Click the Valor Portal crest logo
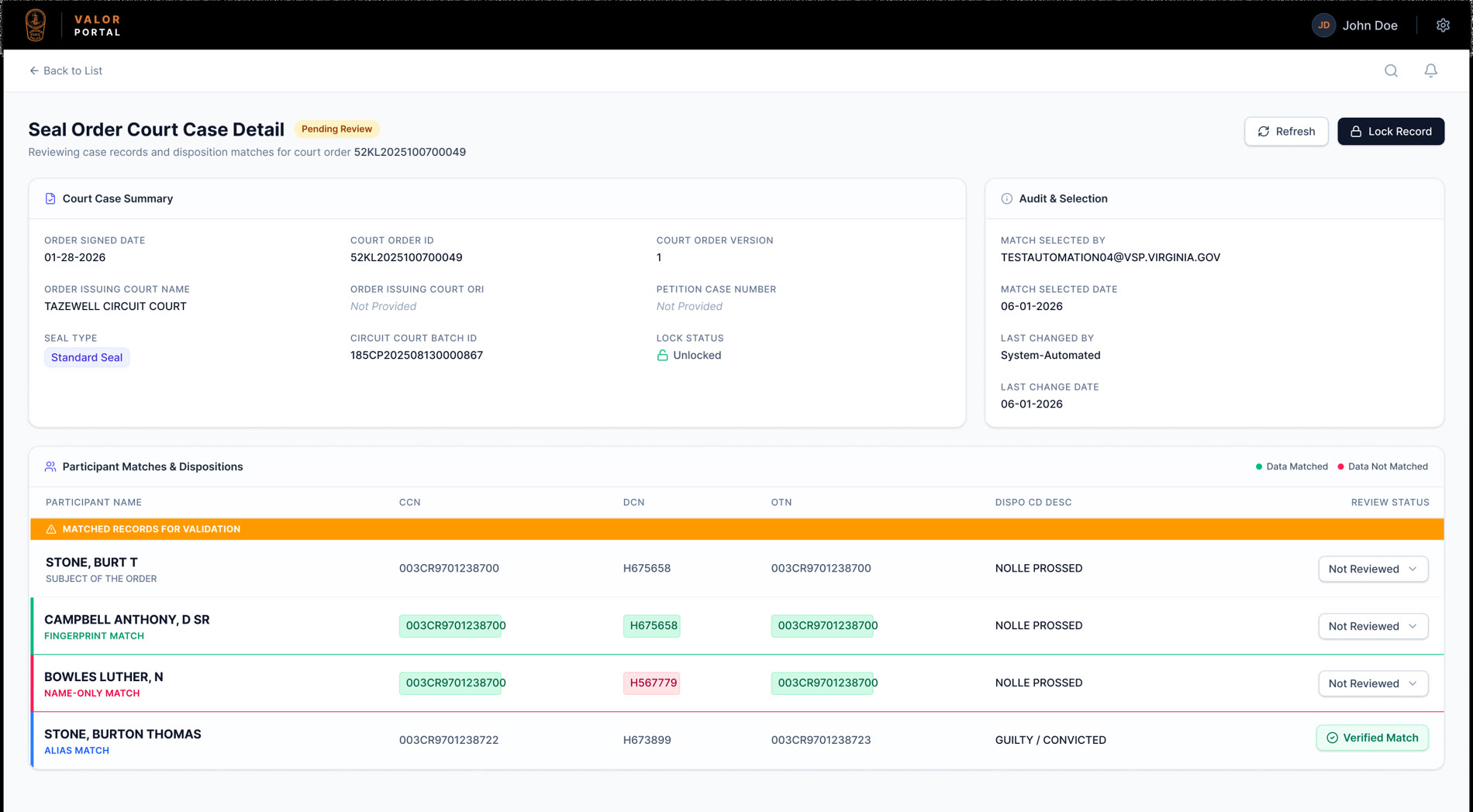The height and width of the screenshot is (812, 1473). (36, 26)
